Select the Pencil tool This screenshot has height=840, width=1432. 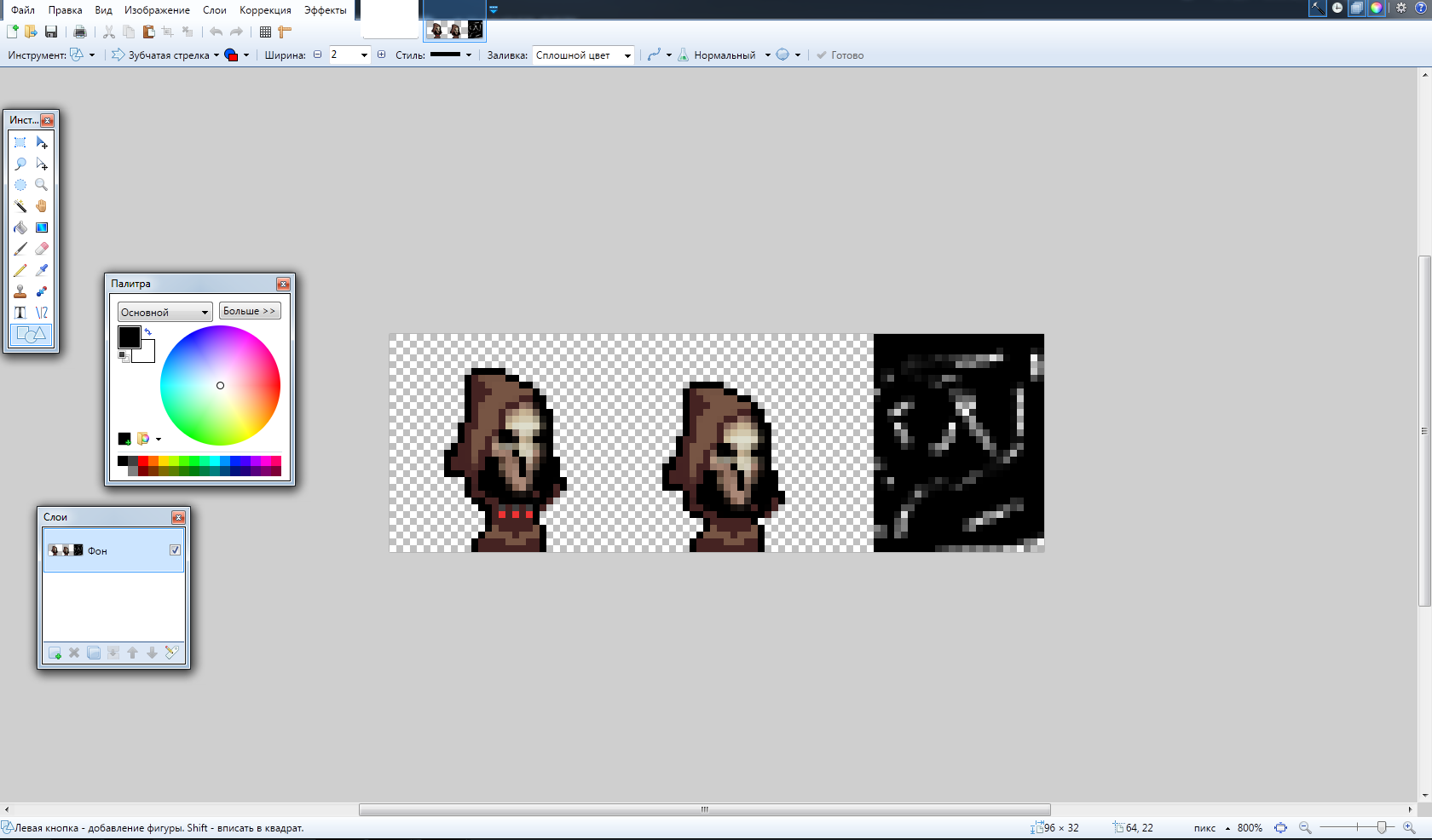(20, 270)
